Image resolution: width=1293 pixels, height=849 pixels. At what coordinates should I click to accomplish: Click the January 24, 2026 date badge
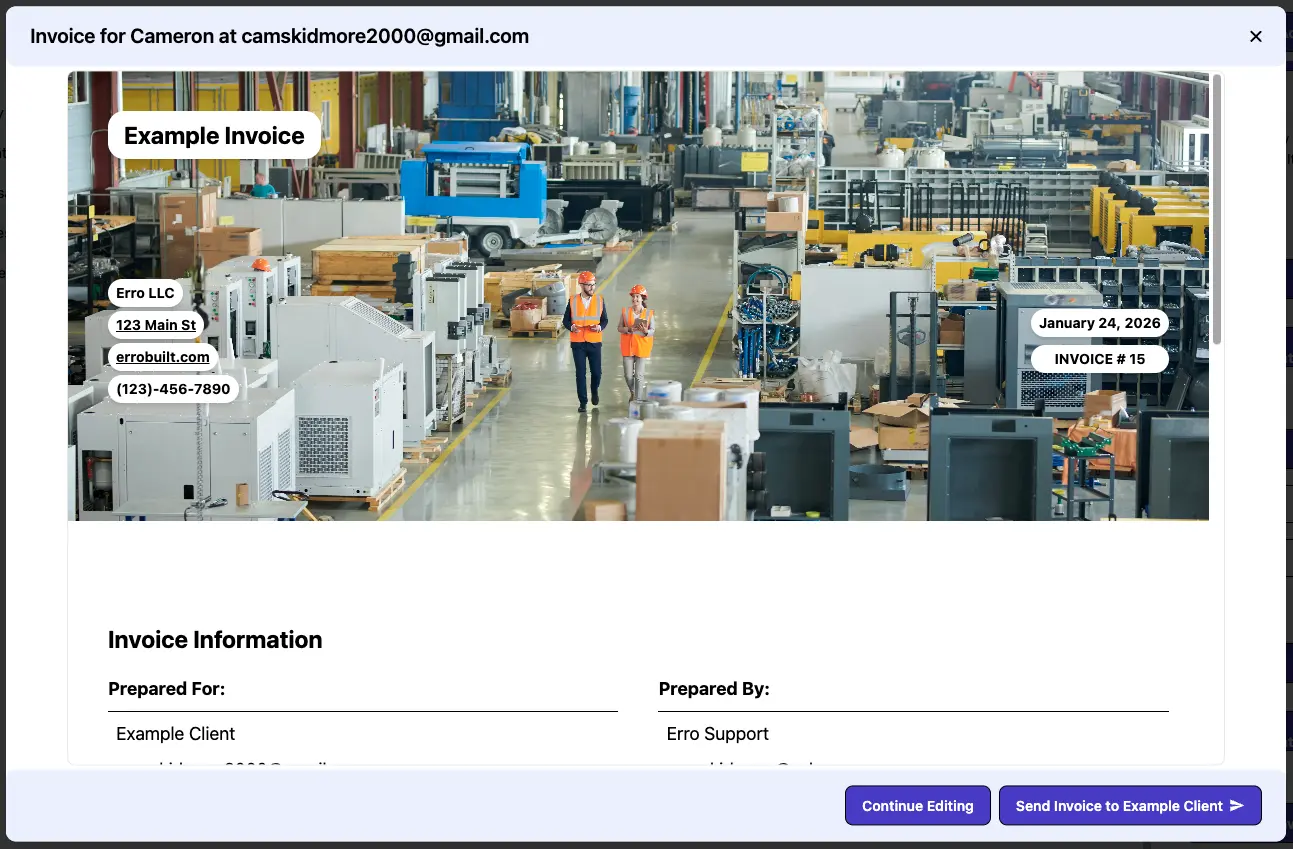1099,323
